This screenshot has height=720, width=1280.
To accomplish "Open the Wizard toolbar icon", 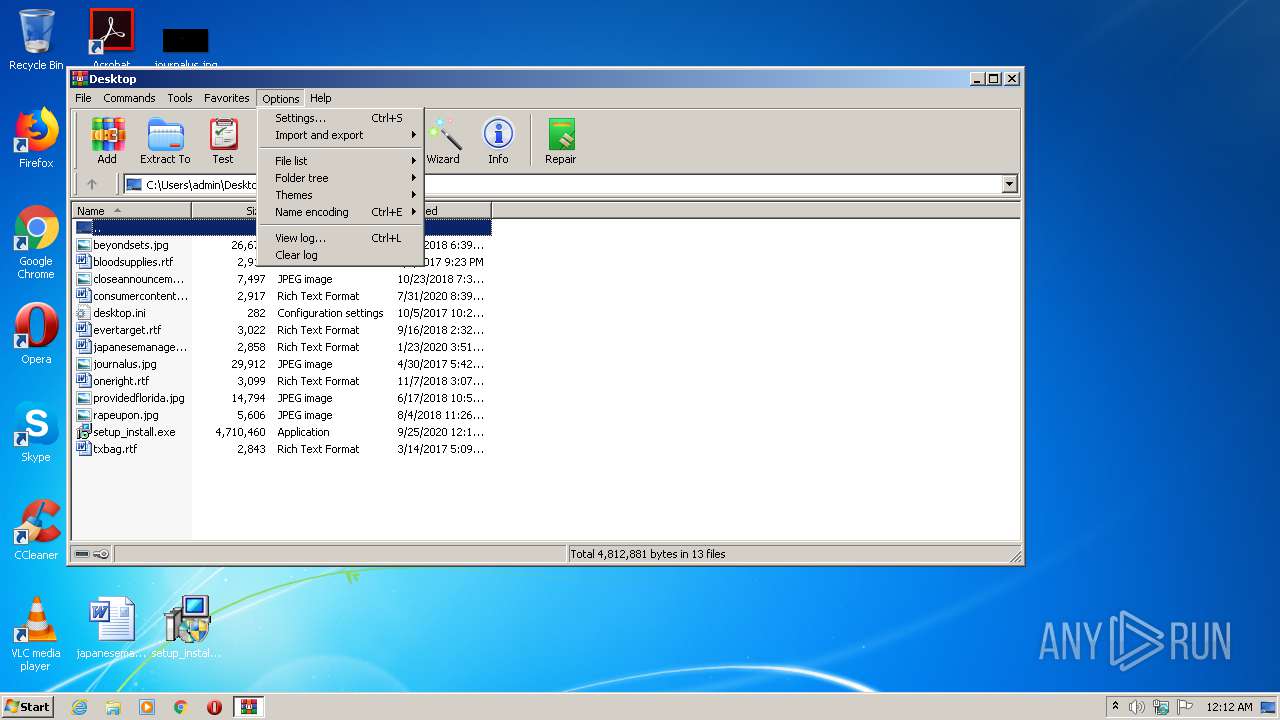I will pos(443,141).
